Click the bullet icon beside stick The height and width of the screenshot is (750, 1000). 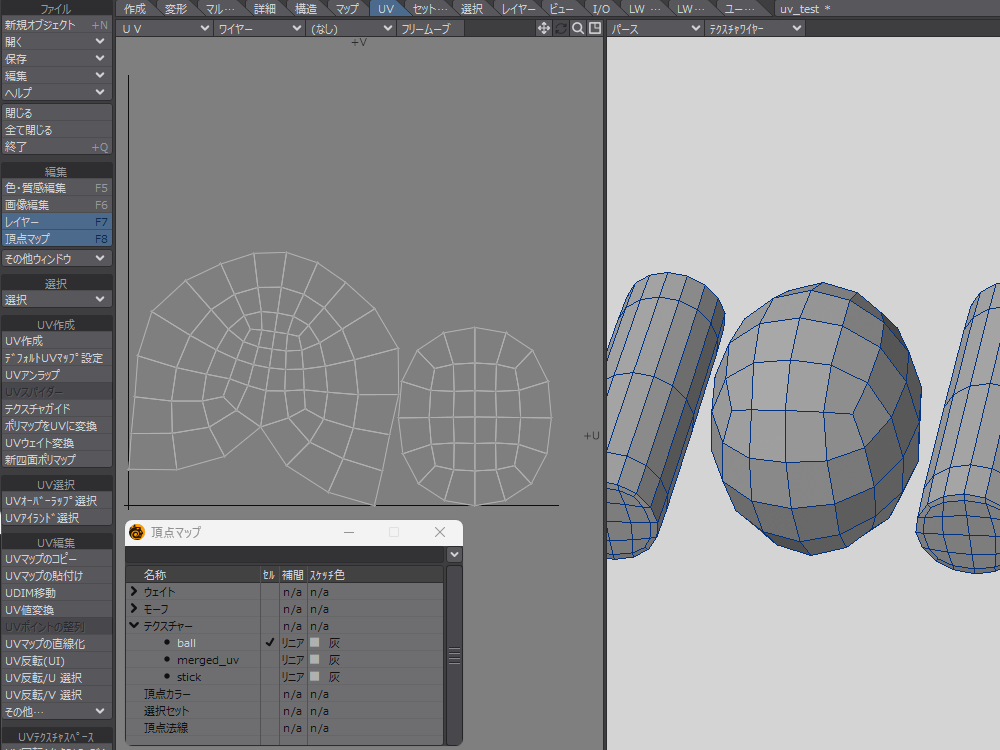coord(167,677)
